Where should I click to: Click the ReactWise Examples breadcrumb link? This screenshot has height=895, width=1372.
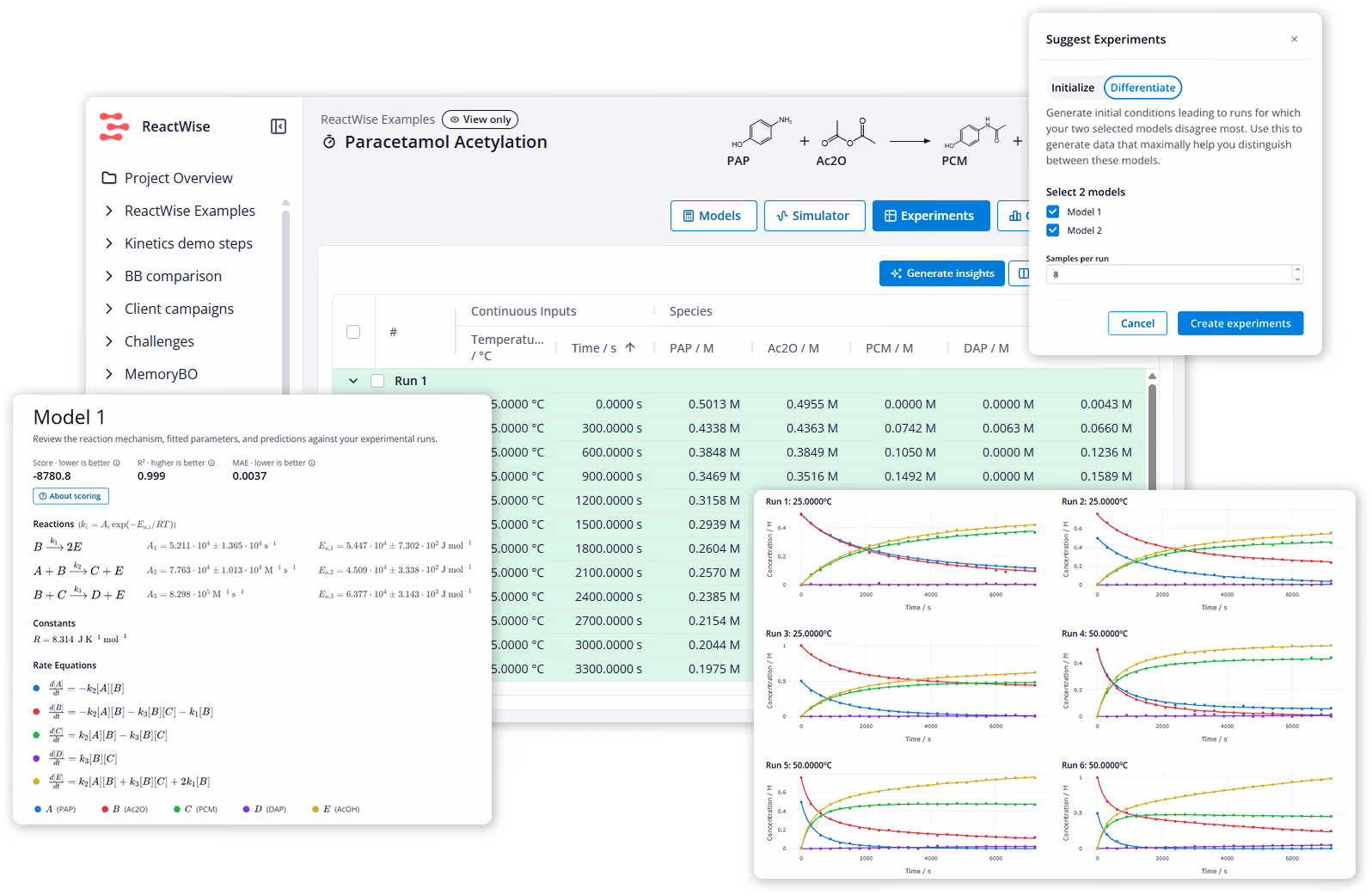378,120
